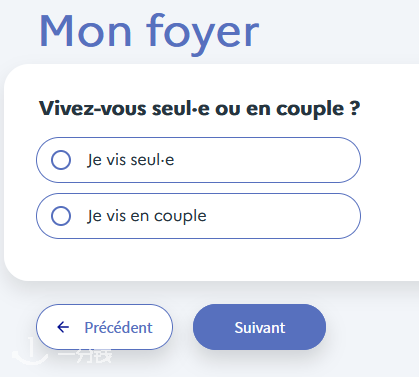Image resolution: width=419 pixels, height=377 pixels.
Task: Click the 'Précédent' text label
Action: point(118,328)
